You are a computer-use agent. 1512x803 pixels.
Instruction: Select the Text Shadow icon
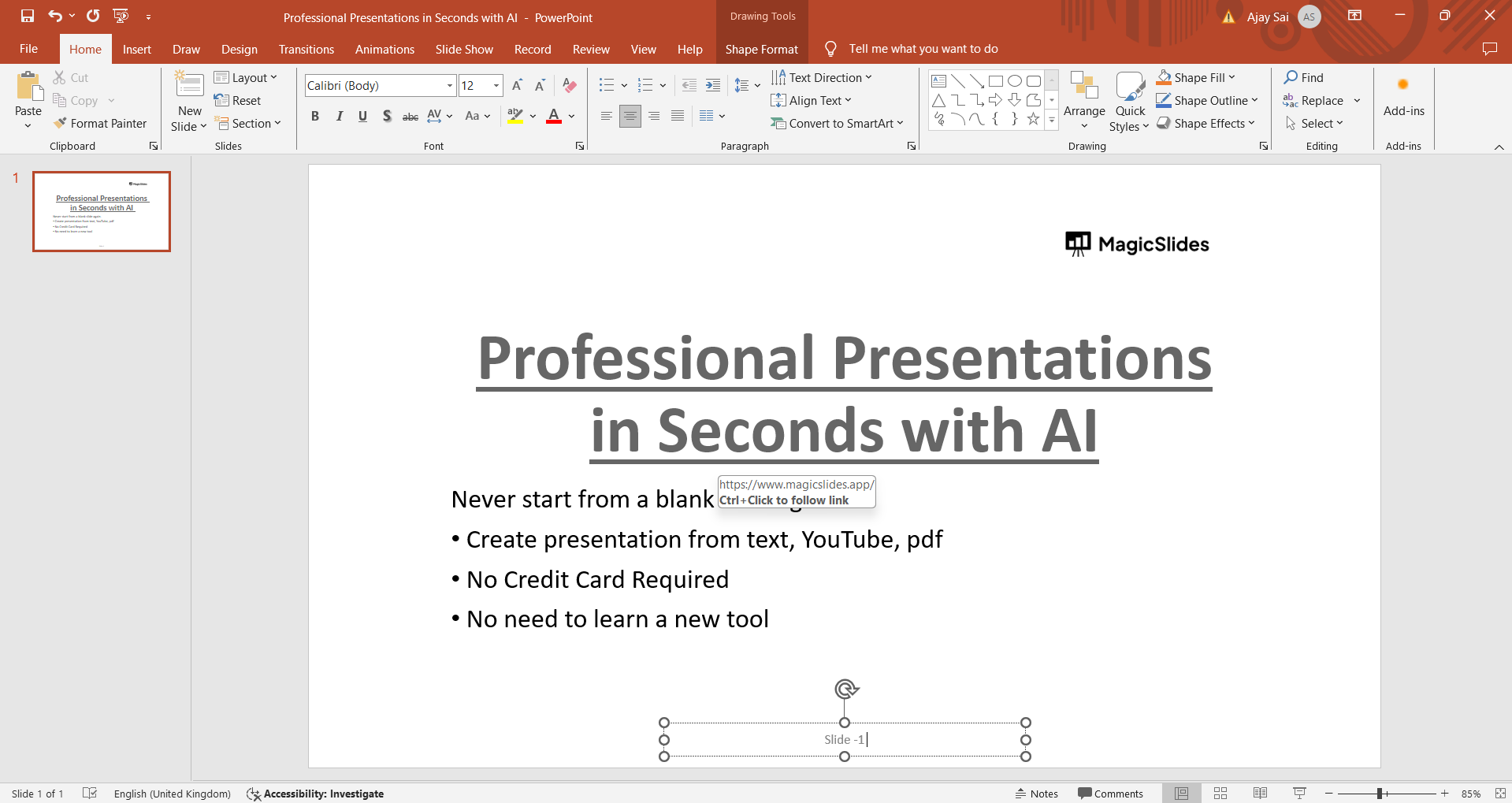[x=386, y=116]
